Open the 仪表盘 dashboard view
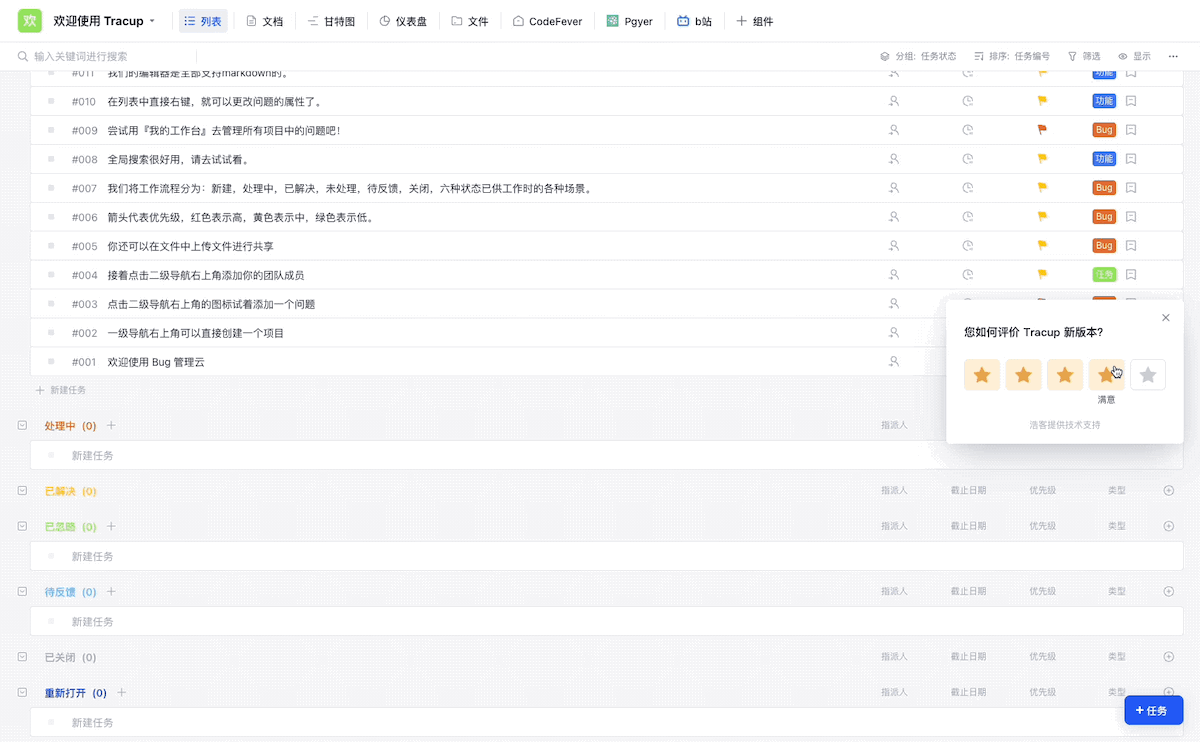This screenshot has height=742, width=1200. 403,20
